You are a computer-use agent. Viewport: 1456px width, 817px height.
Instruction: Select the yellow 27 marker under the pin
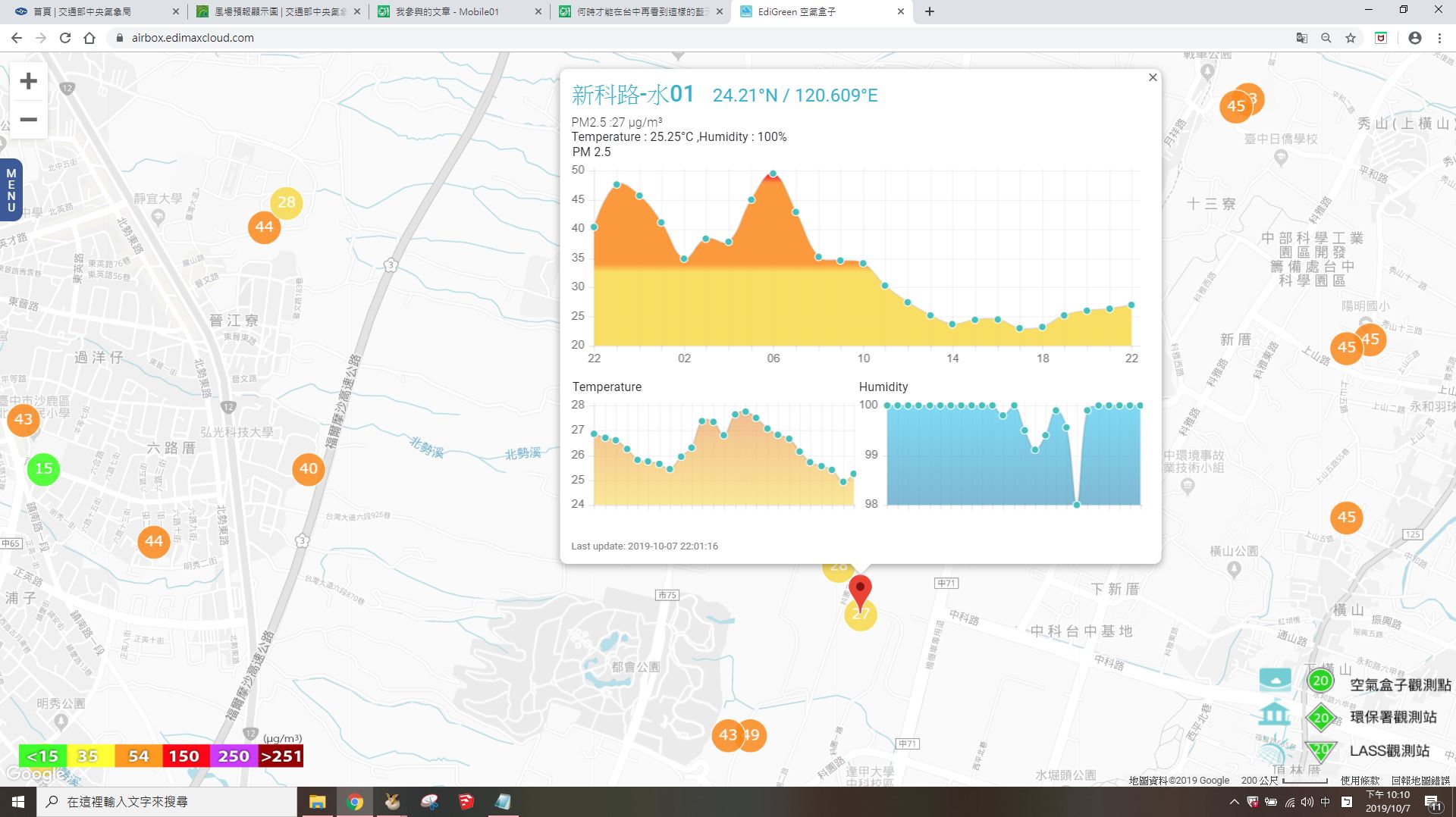861,618
